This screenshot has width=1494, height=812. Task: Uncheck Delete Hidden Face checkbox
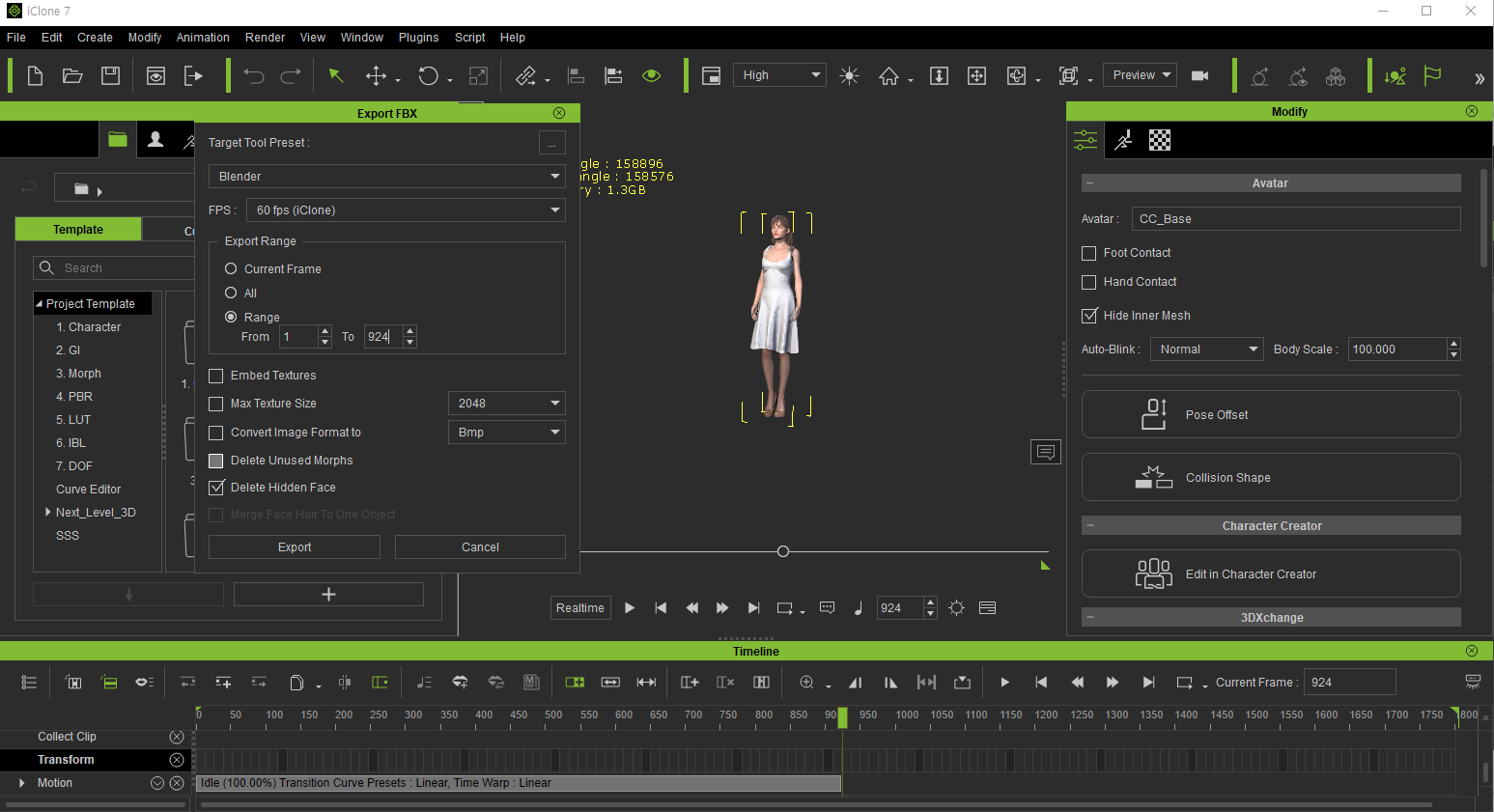[216, 488]
